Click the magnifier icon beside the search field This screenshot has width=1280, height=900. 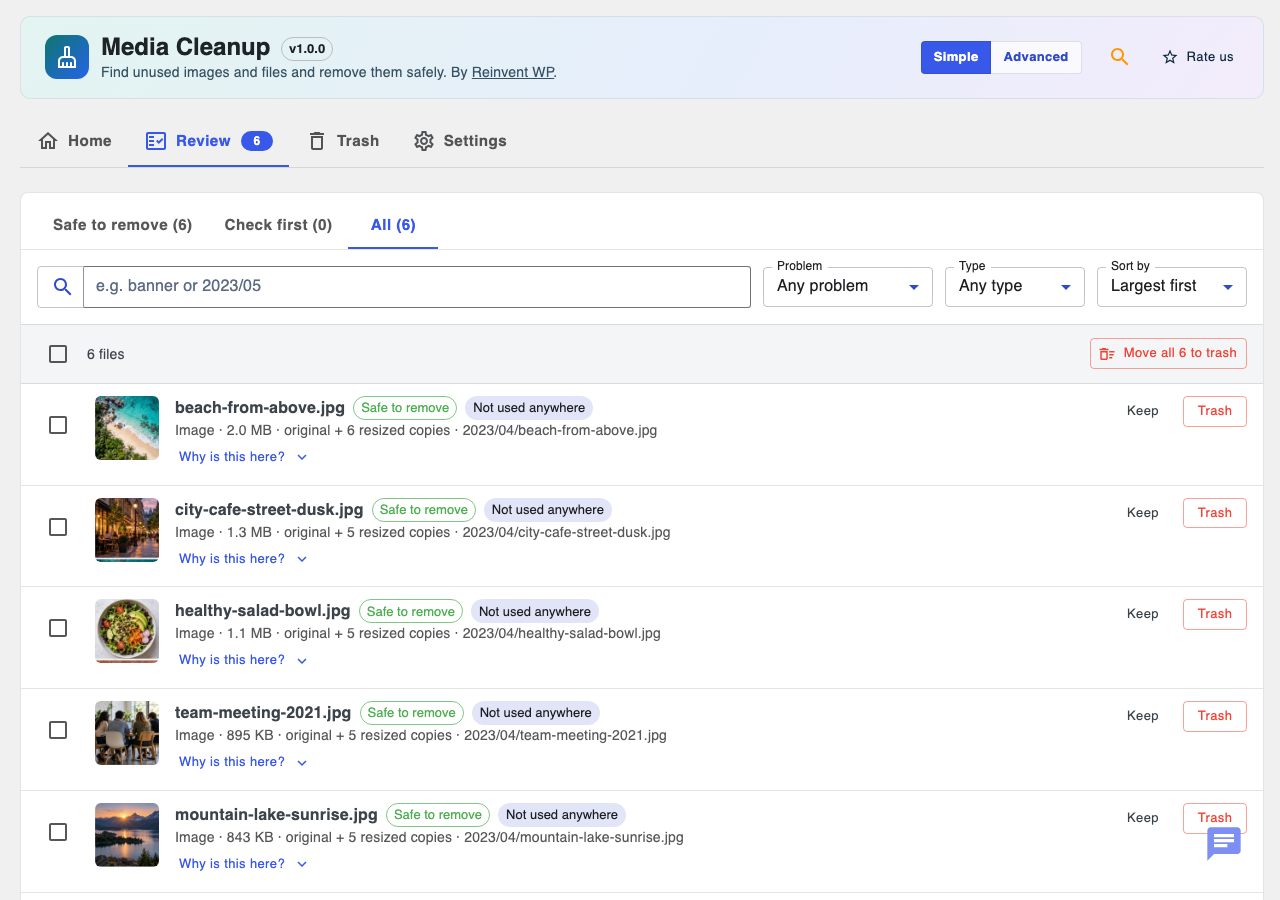[62, 287]
